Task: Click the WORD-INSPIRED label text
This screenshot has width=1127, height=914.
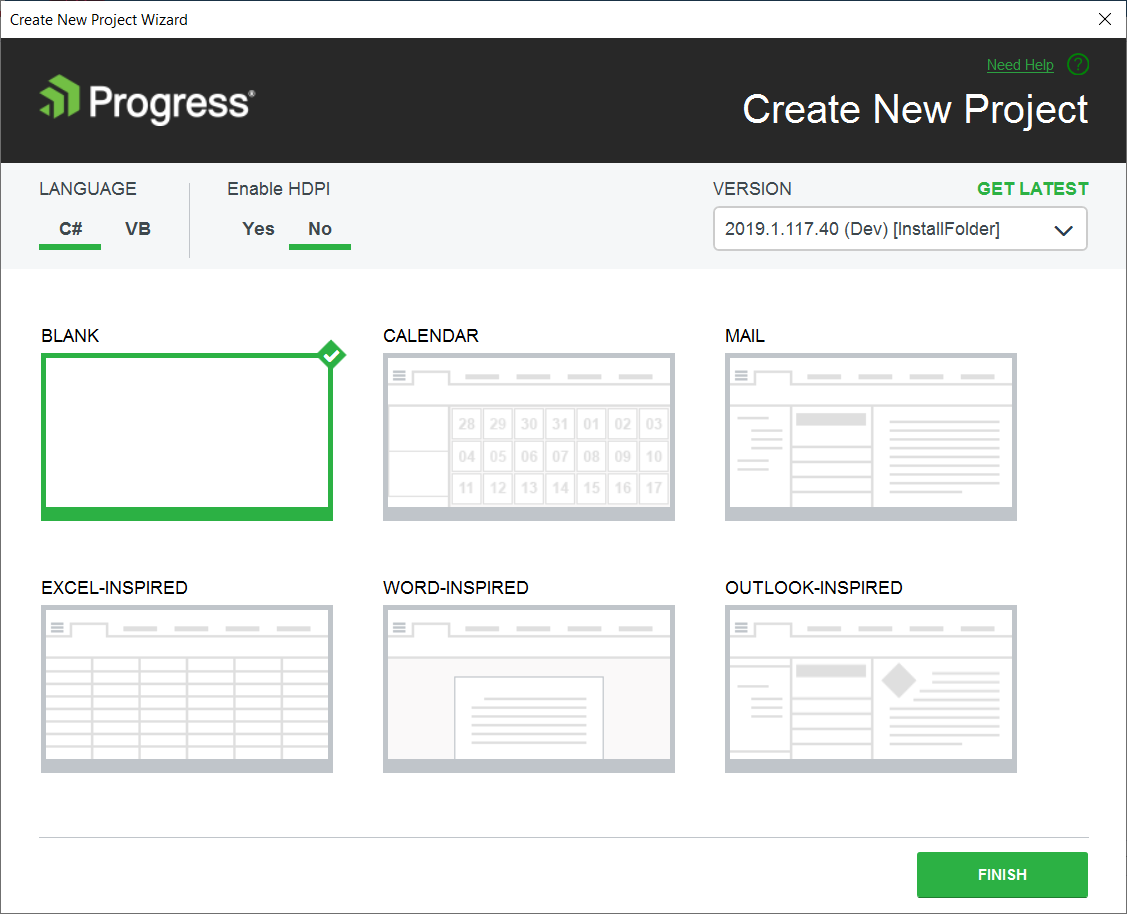Action: point(456,588)
